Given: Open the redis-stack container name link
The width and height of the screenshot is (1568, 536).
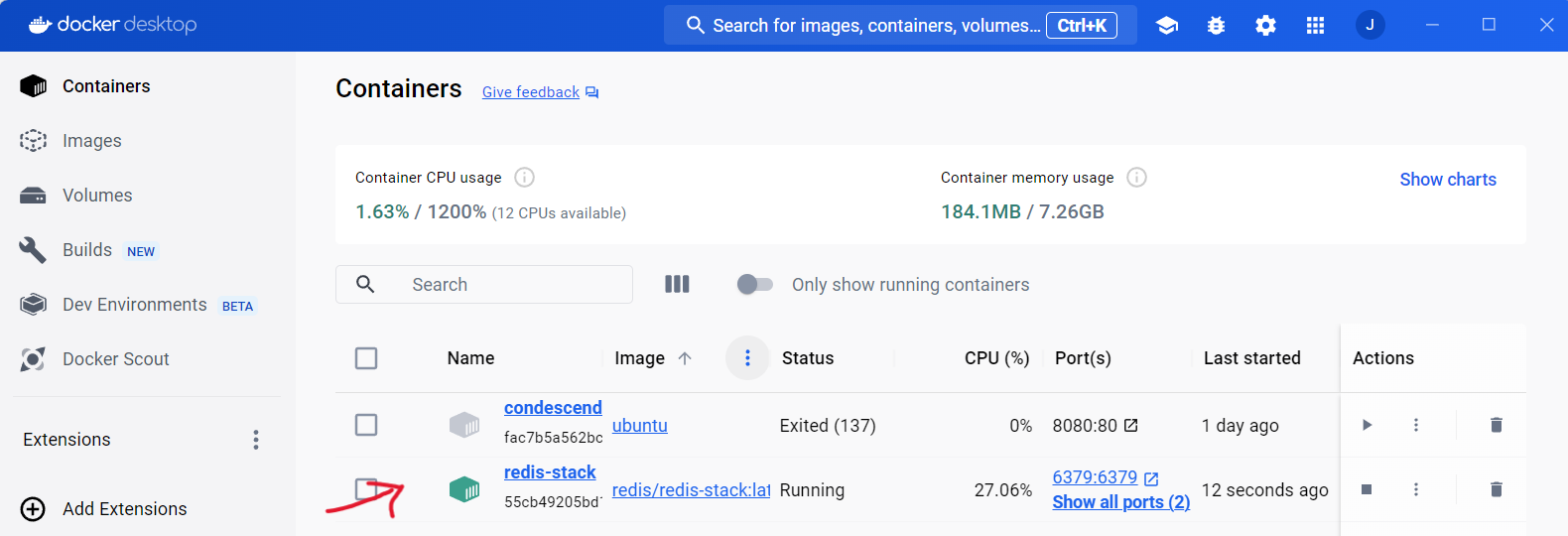Looking at the screenshot, I should click(550, 472).
